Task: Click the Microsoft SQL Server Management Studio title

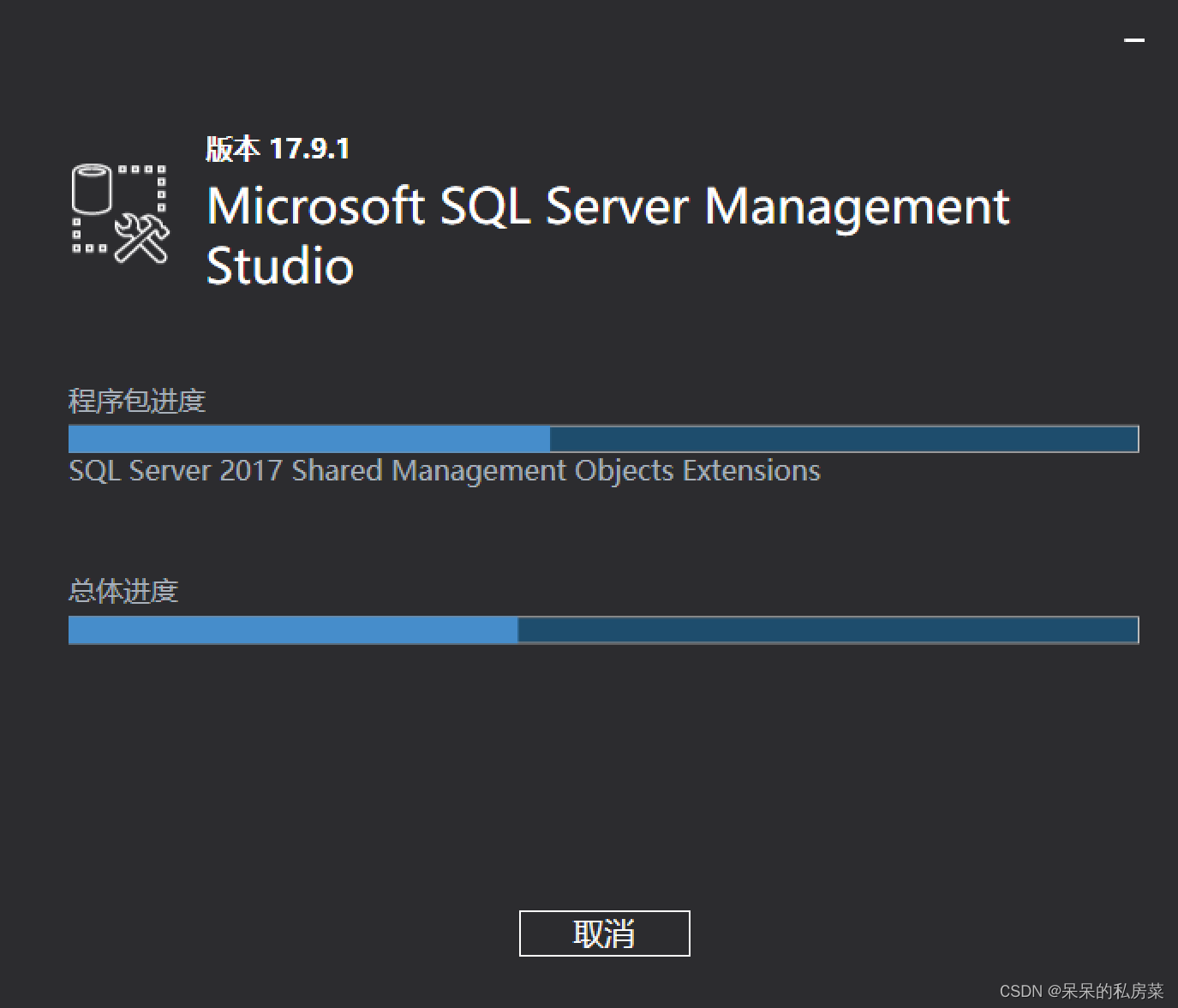Action: [607, 236]
